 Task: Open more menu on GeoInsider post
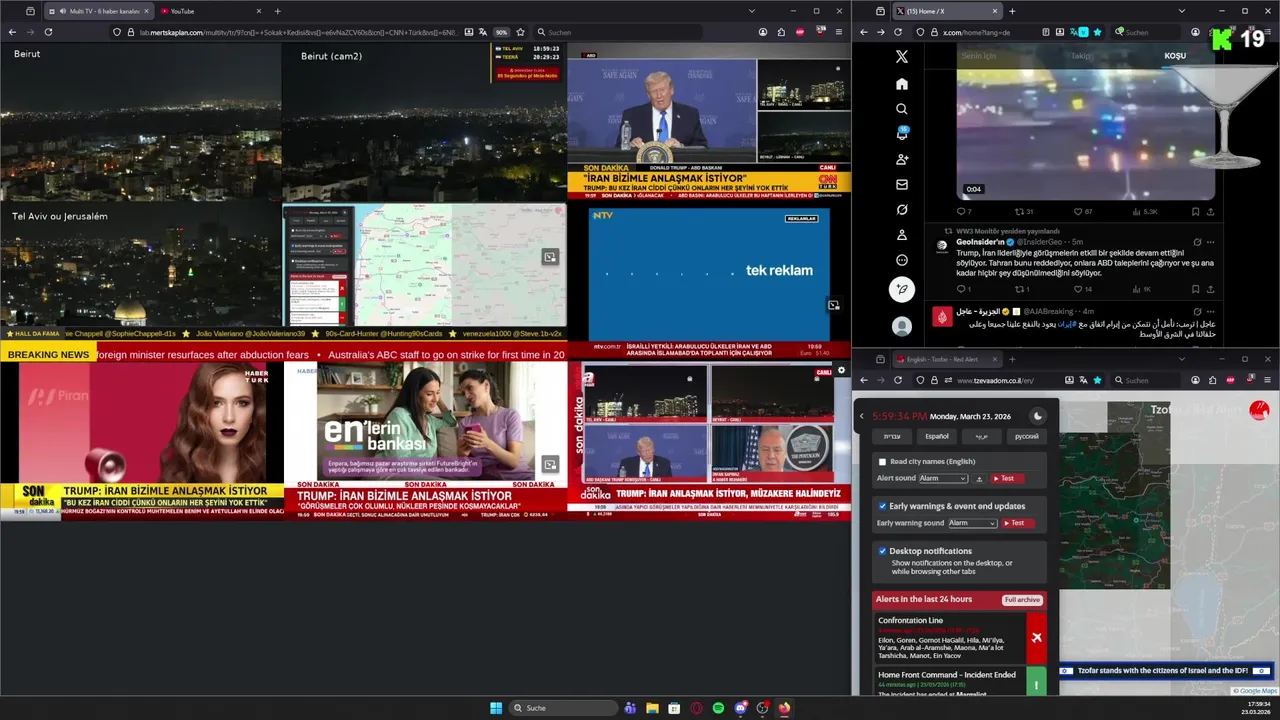coord(1210,242)
